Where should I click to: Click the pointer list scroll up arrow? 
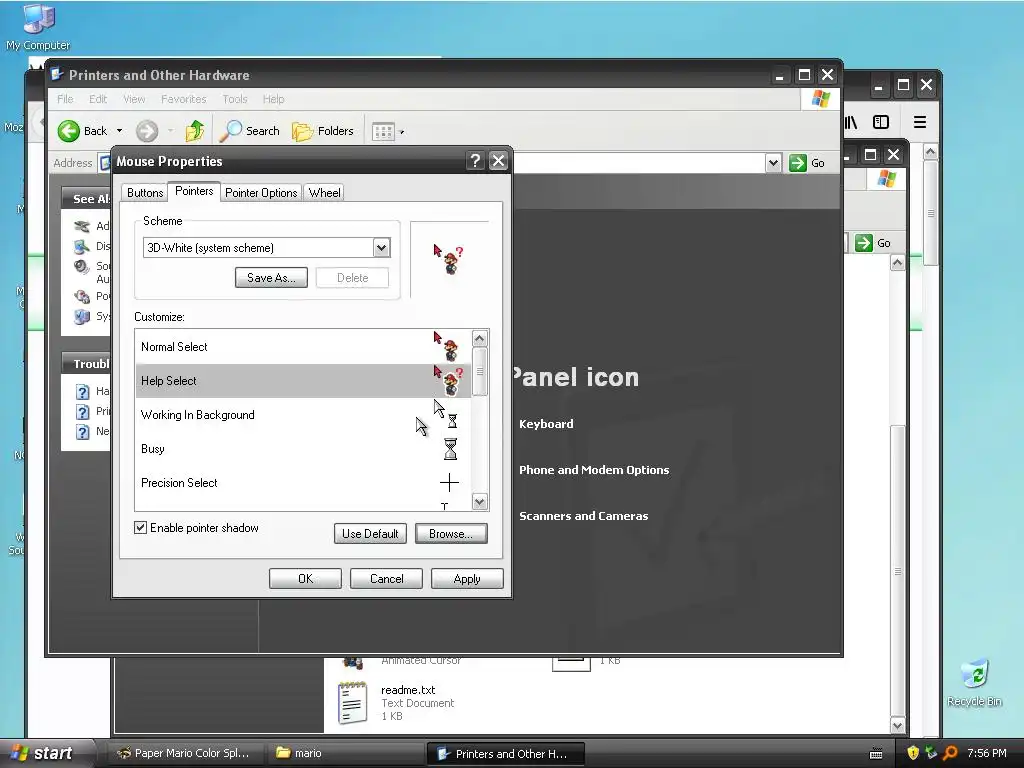coord(479,338)
